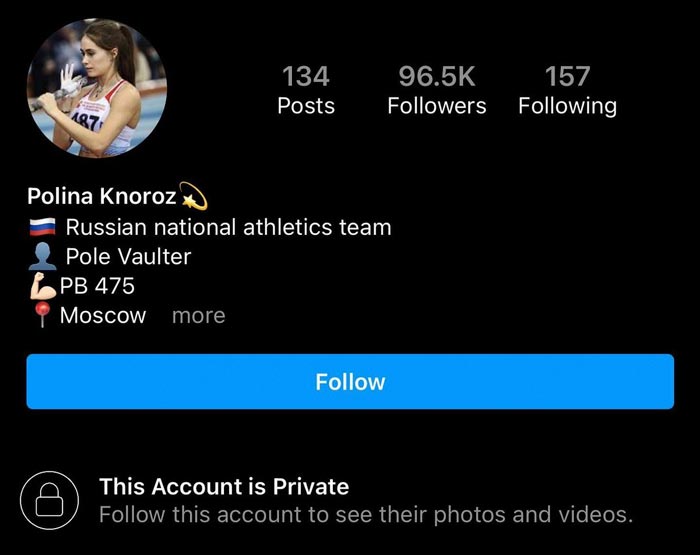Click the flexed biceps icon

tap(43, 286)
